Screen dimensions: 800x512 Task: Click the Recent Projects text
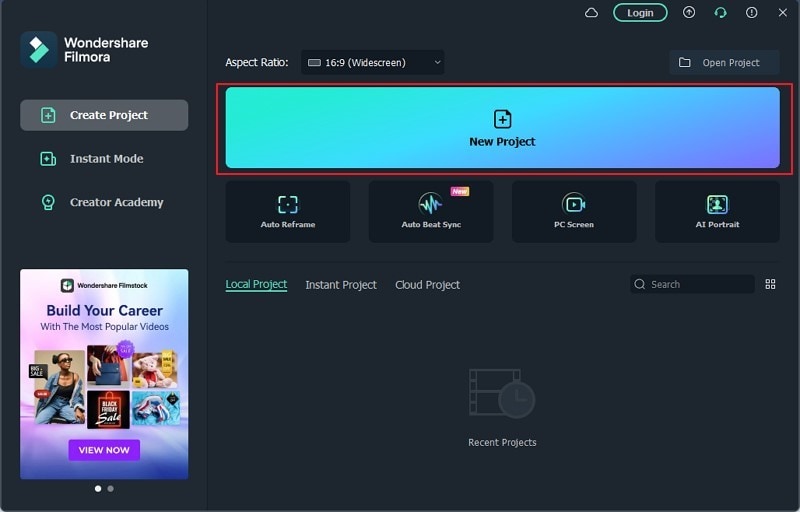click(x=503, y=443)
